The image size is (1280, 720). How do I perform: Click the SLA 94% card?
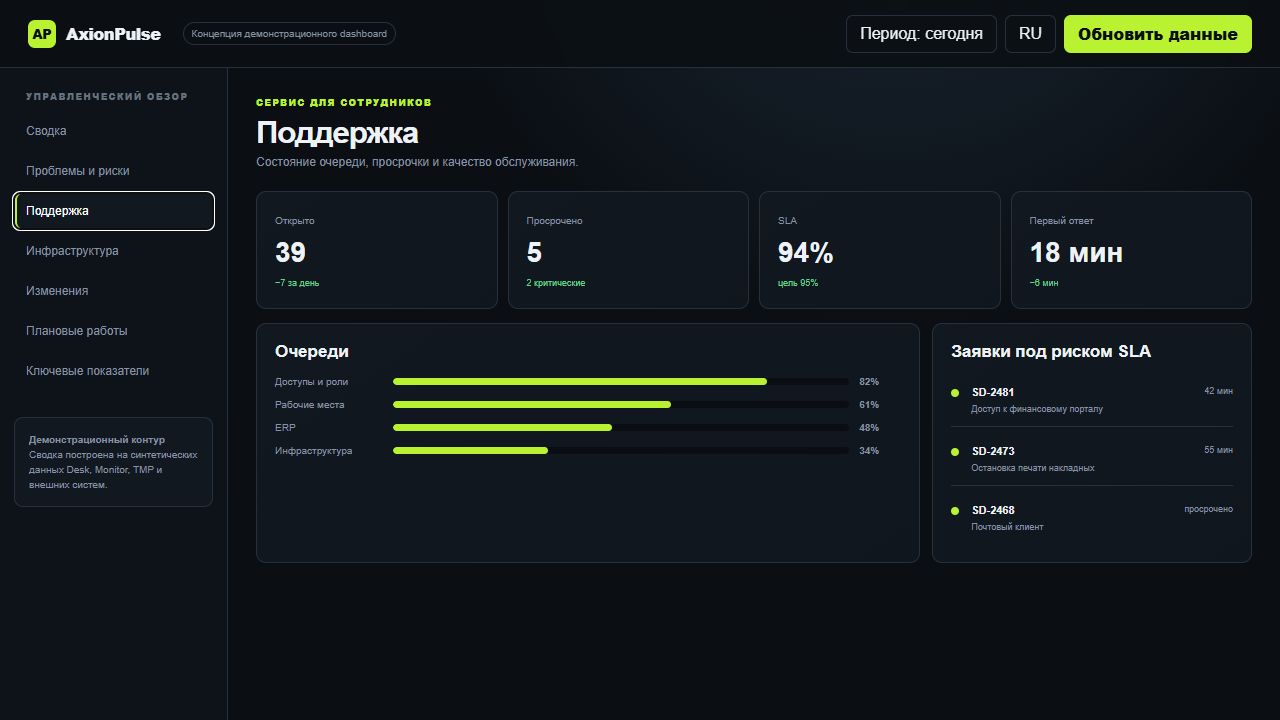tap(880, 250)
